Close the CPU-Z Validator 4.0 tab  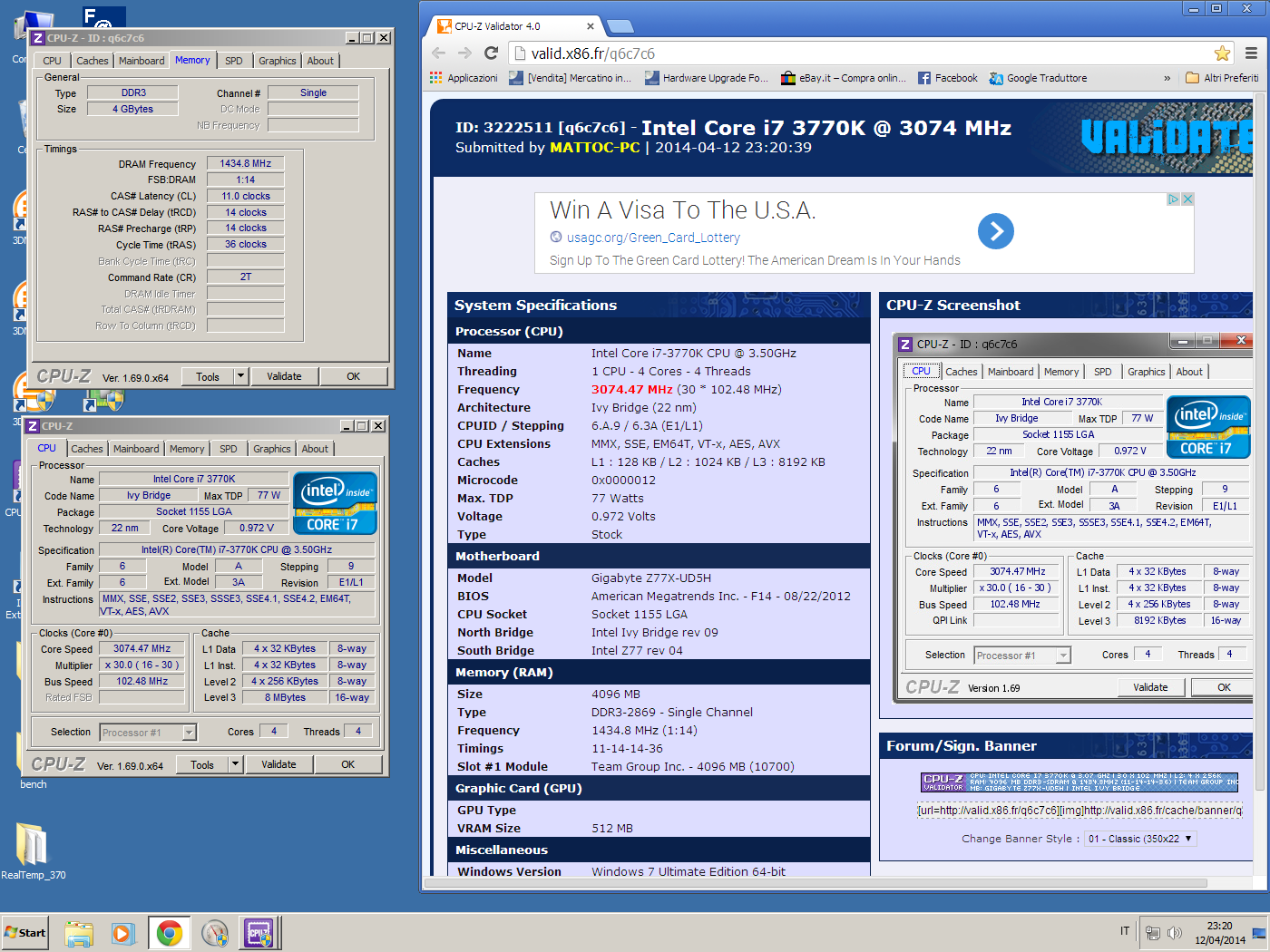[590, 26]
